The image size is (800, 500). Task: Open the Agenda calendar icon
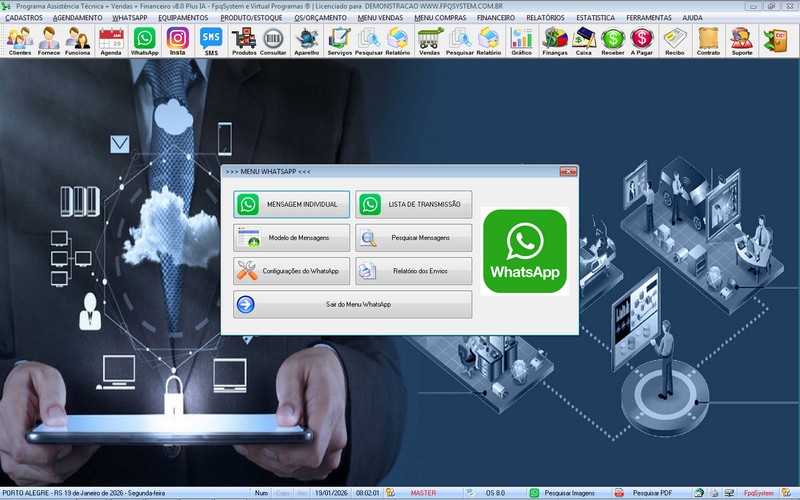(x=111, y=41)
